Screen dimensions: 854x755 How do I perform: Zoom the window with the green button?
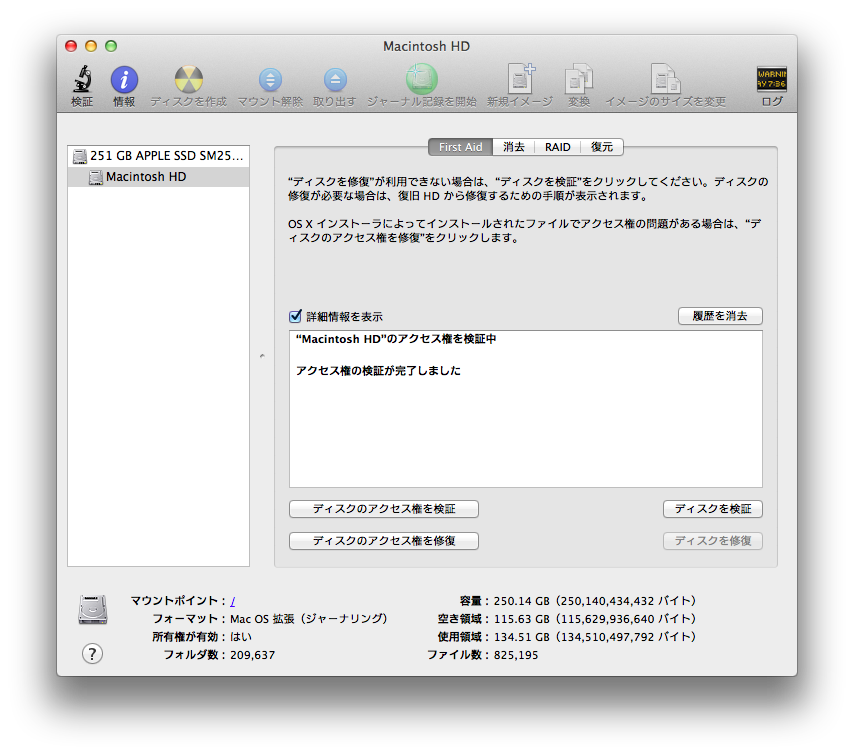111,46
